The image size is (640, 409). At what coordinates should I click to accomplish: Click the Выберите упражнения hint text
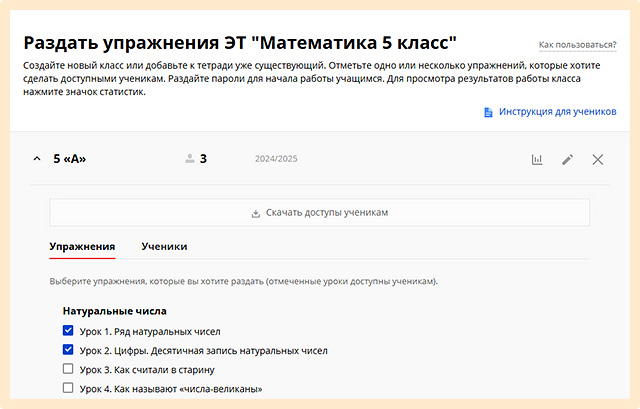(x=244, y=281)
